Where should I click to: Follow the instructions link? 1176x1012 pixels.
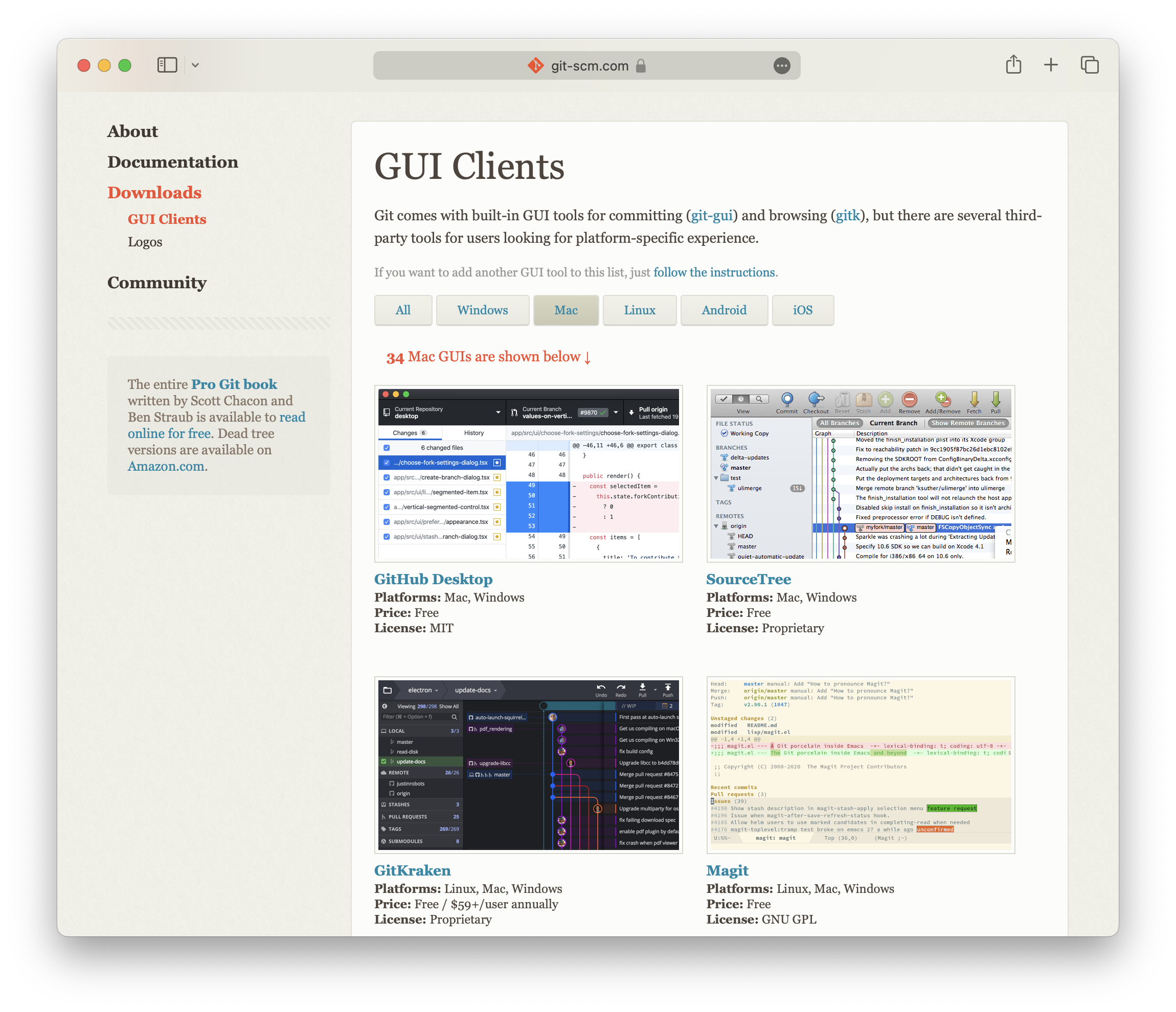pos(713,272)
